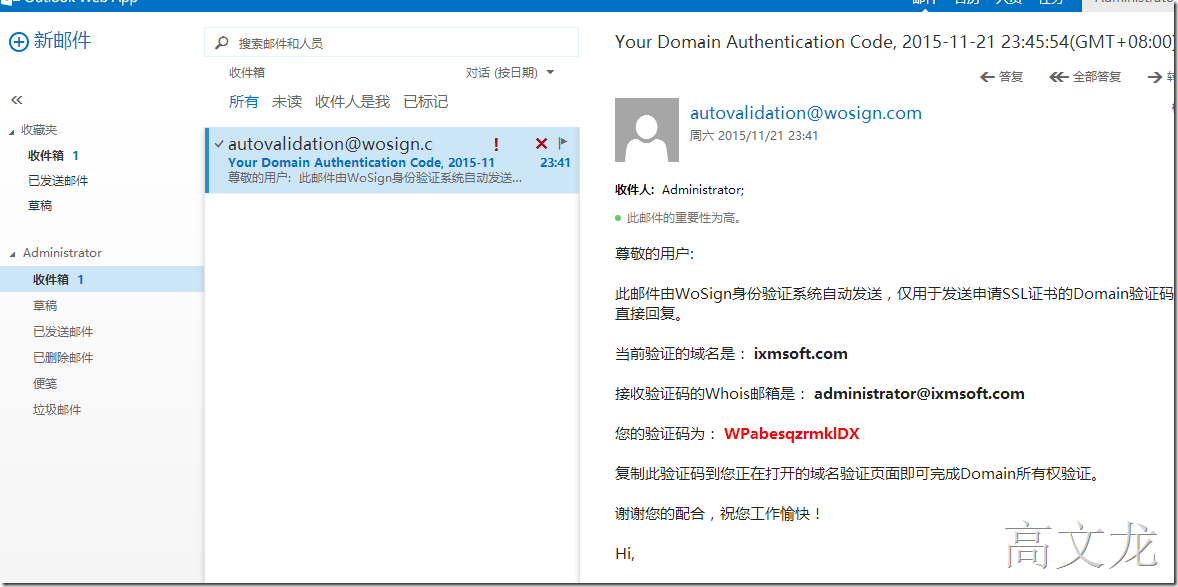Open 草稿 under 收藏夹

(x=41, y=205)
